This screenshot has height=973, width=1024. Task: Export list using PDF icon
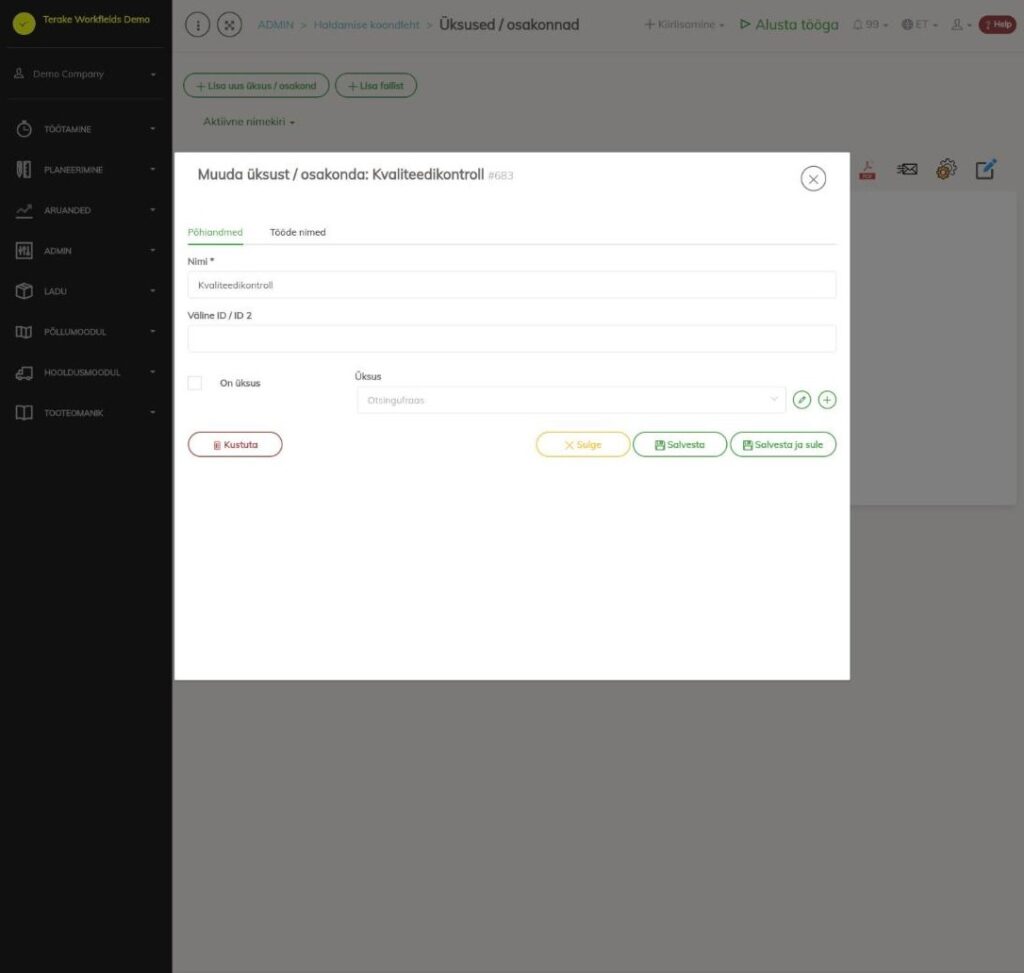coord(867,170)
